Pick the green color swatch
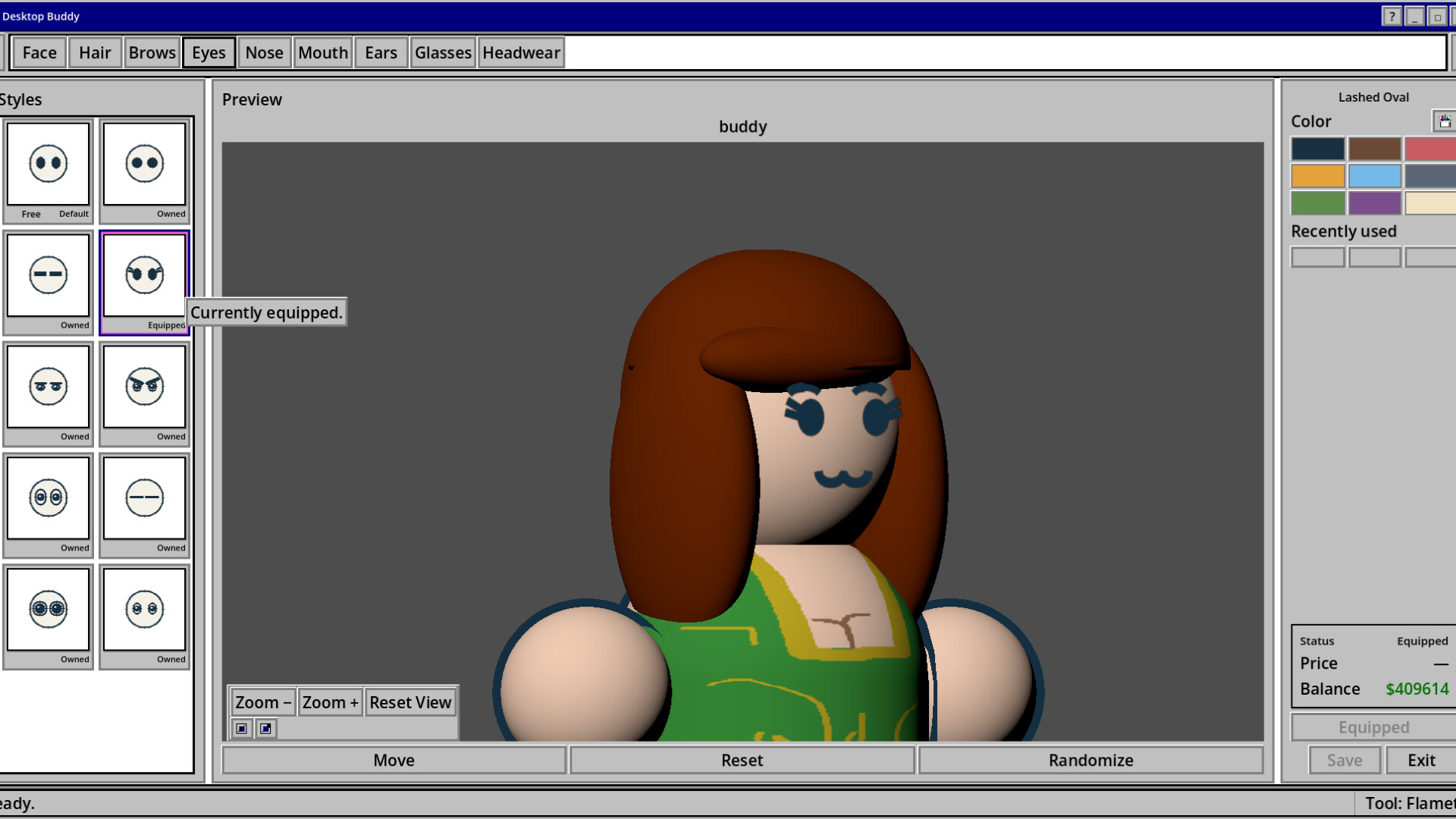The height and width of the screenshot is (819, 1456). tap(1318, 203)
